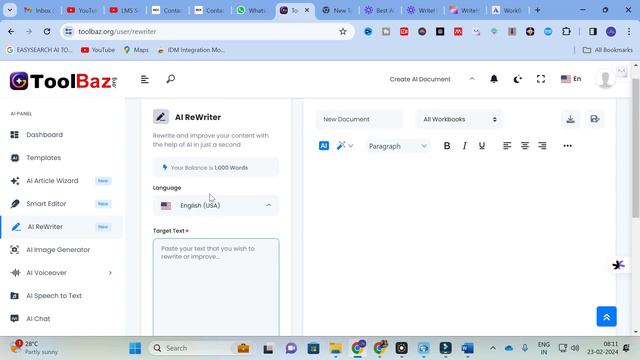
Task: Align text left
Action: click(x=507, y=146)
